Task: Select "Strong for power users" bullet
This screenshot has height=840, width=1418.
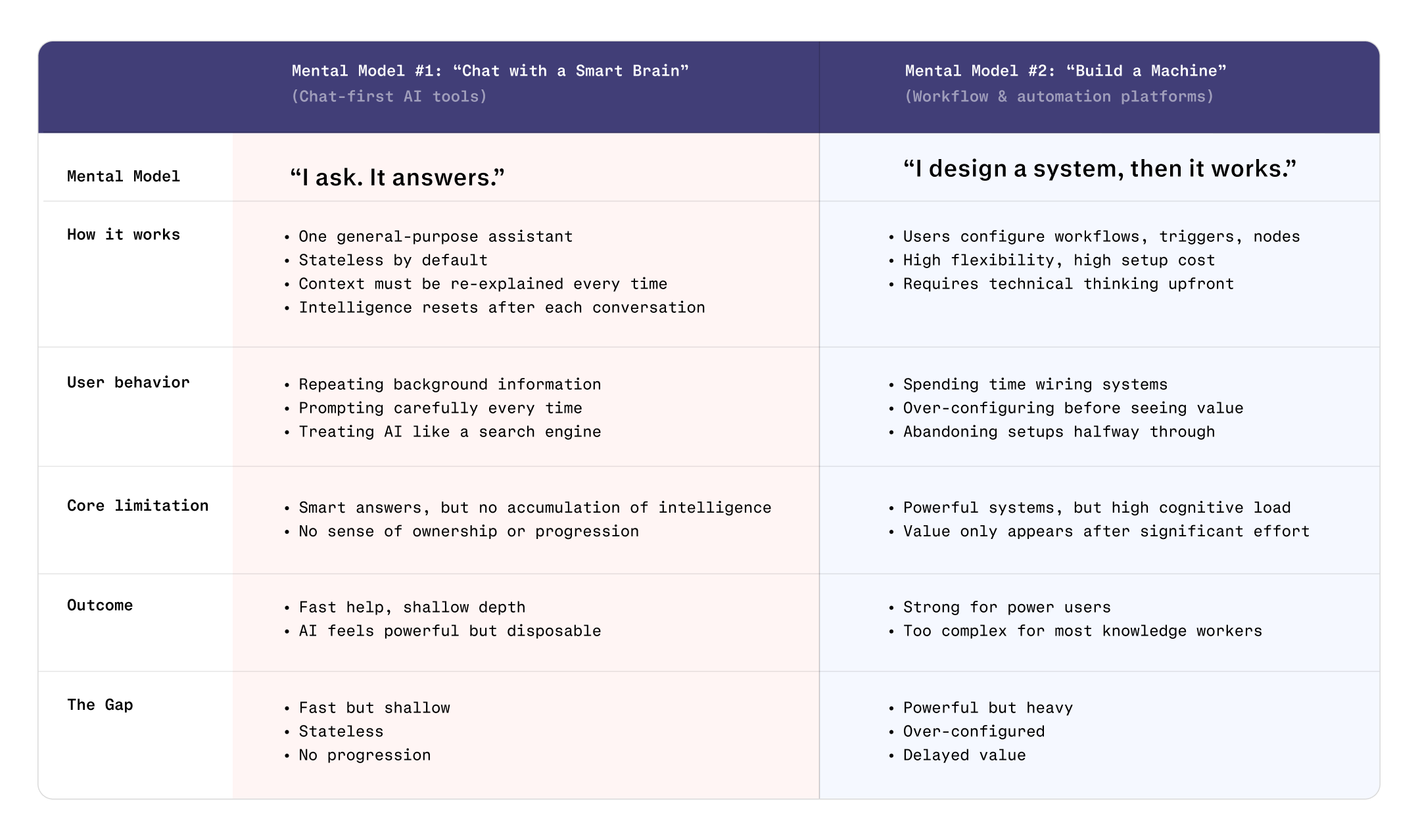Action: pyautogui.click(x=1006, y=607)
